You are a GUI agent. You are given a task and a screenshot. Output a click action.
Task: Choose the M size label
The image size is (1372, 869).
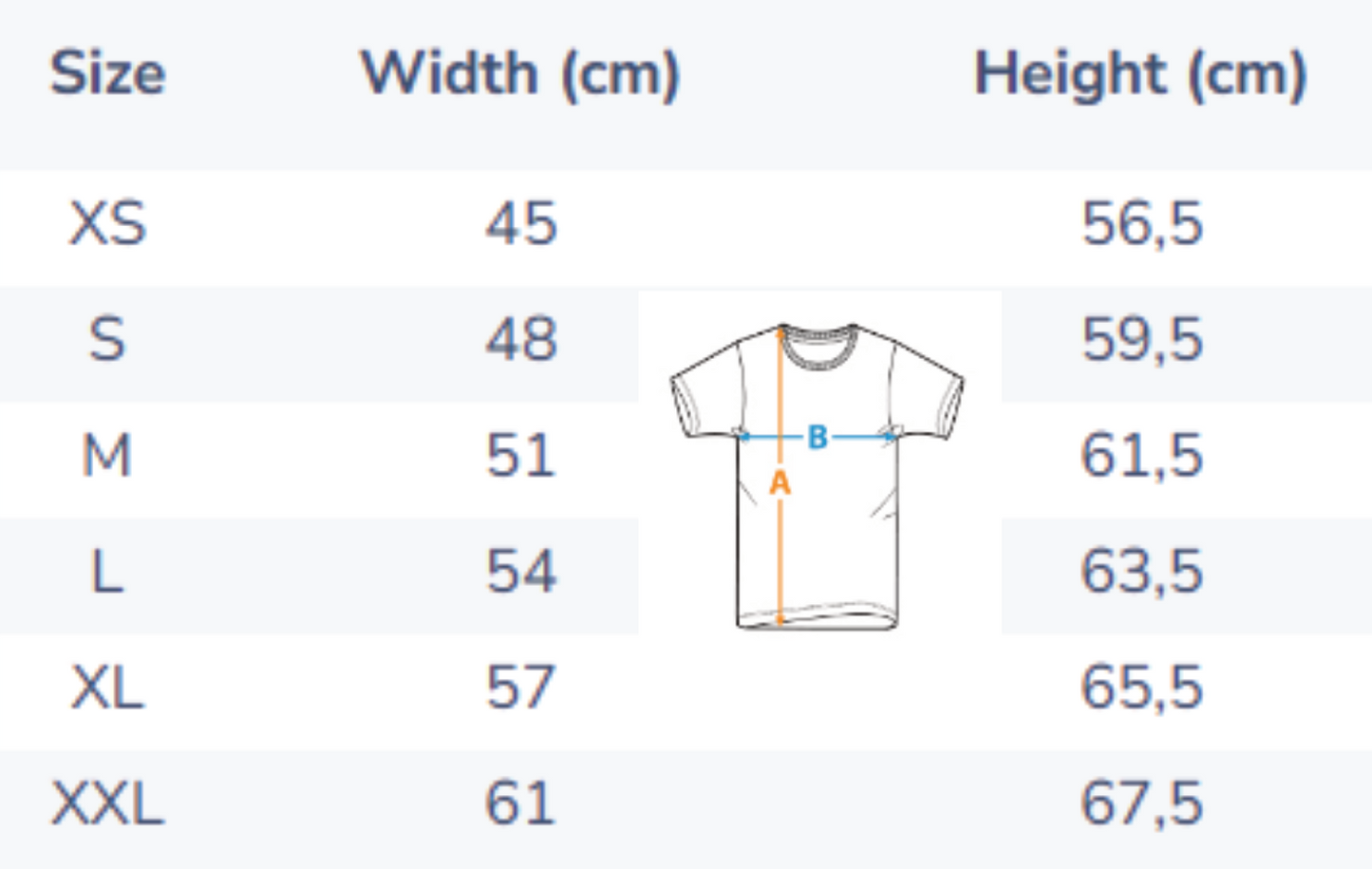tap(107, 456)
